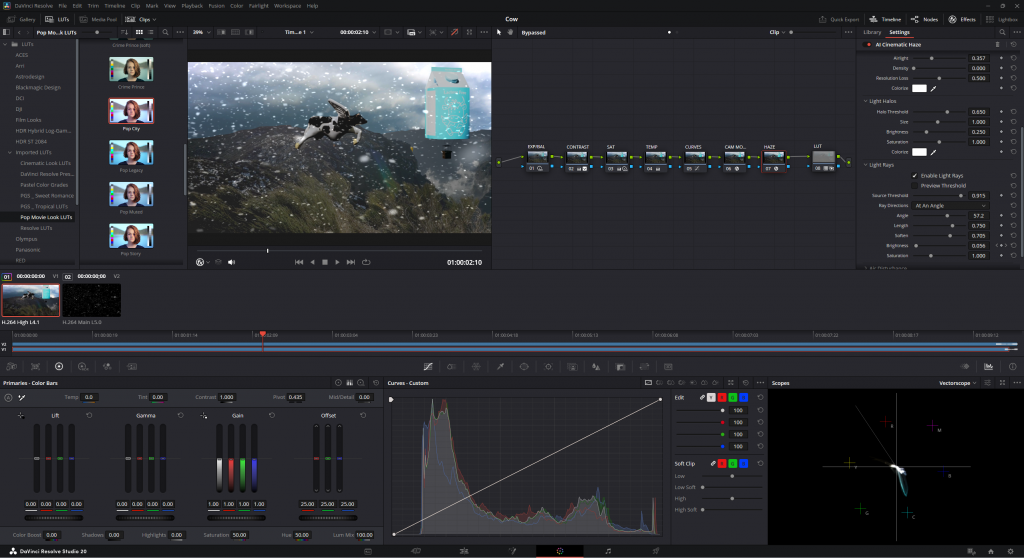Switch LUT browser to thumbnail grid view
Image resolution: width=1024 pixels, height=558 pixels.
[x=139, y=32]
